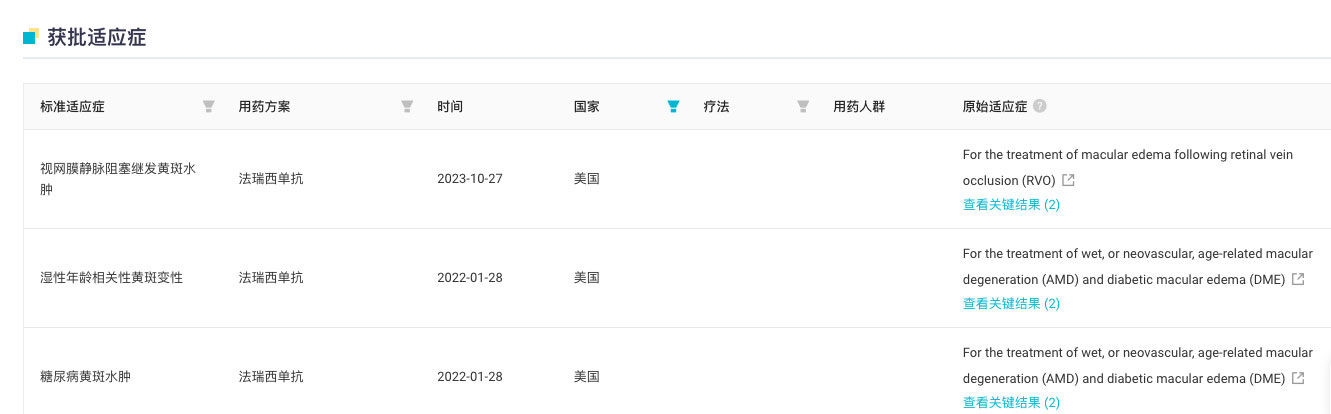Click 法瑞西单抗 in the 2023-10-27 row
This screenshot has height=414, width=1331.
[271, 179]
